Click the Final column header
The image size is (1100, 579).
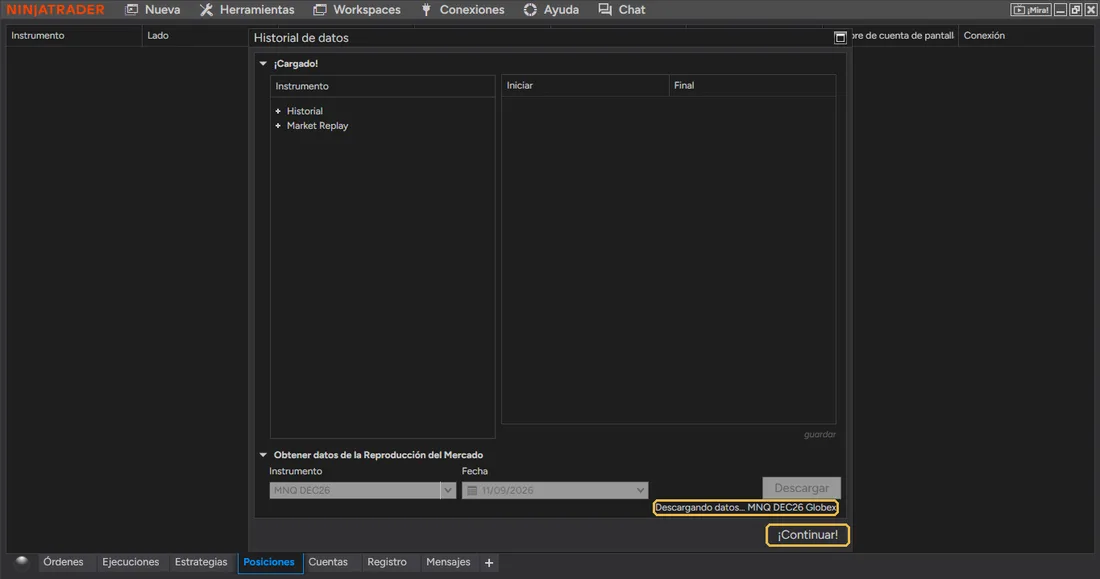[x=752, y=86]
